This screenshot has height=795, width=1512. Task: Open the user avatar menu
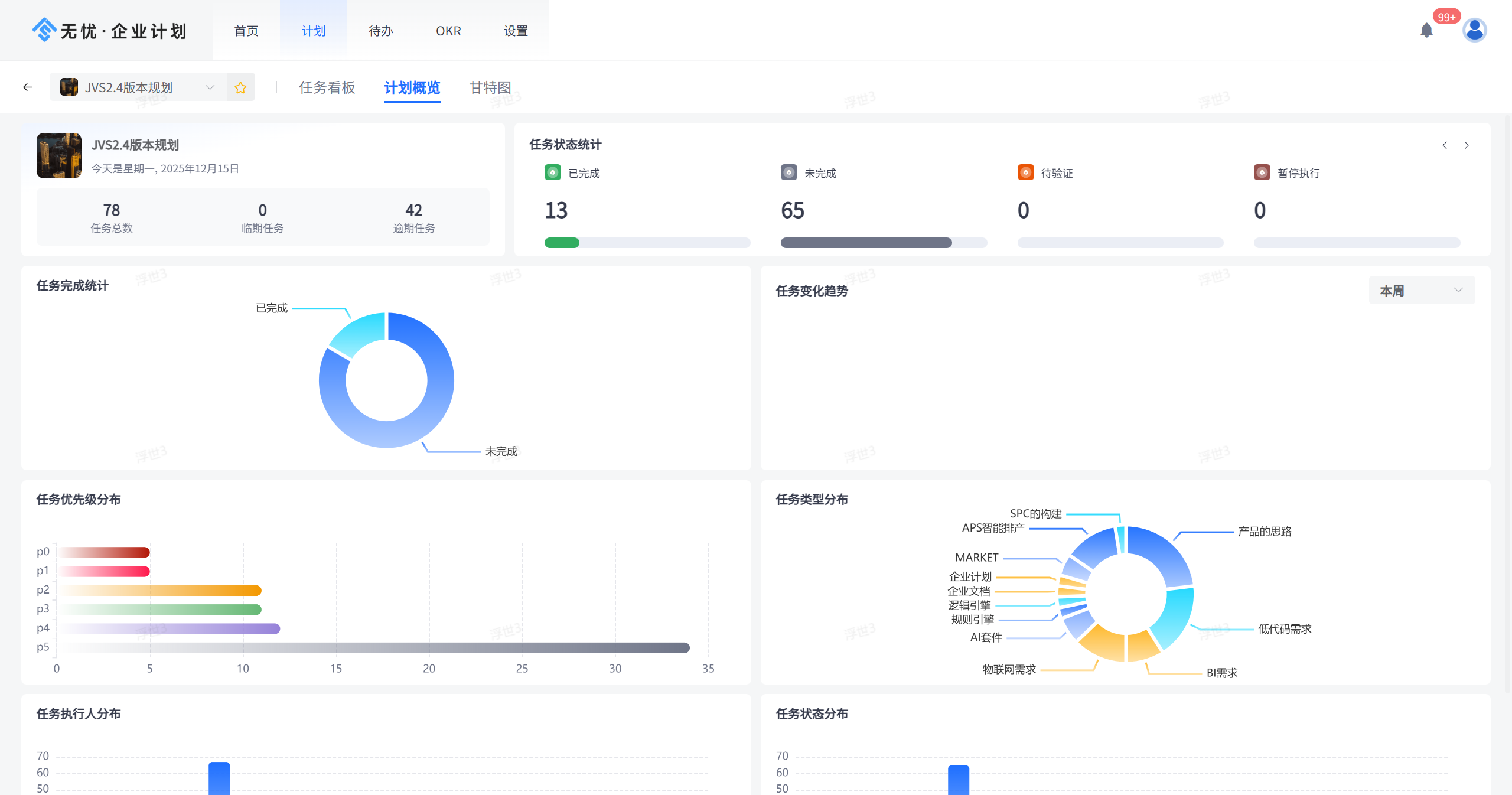pos(1474,30)
